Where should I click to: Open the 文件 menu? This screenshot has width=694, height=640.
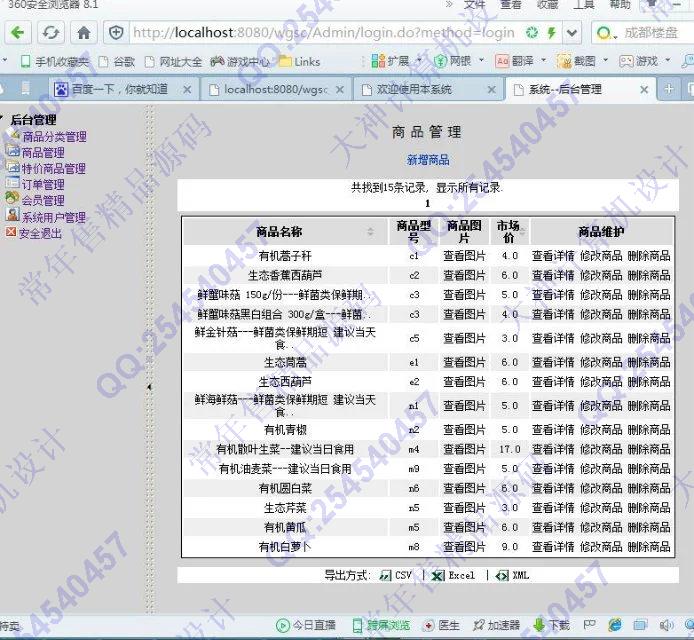pos(474,4)
